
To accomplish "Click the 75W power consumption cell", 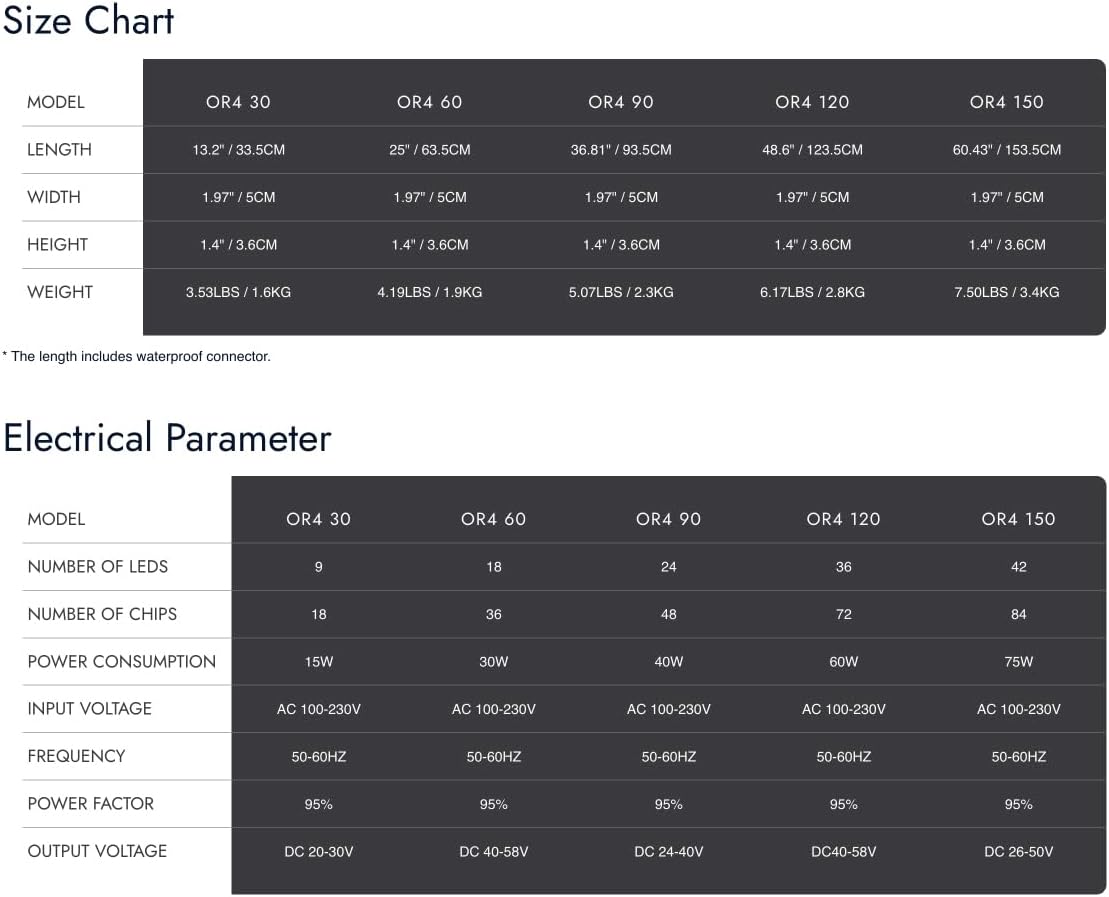I will click(x=1018, y=662).
